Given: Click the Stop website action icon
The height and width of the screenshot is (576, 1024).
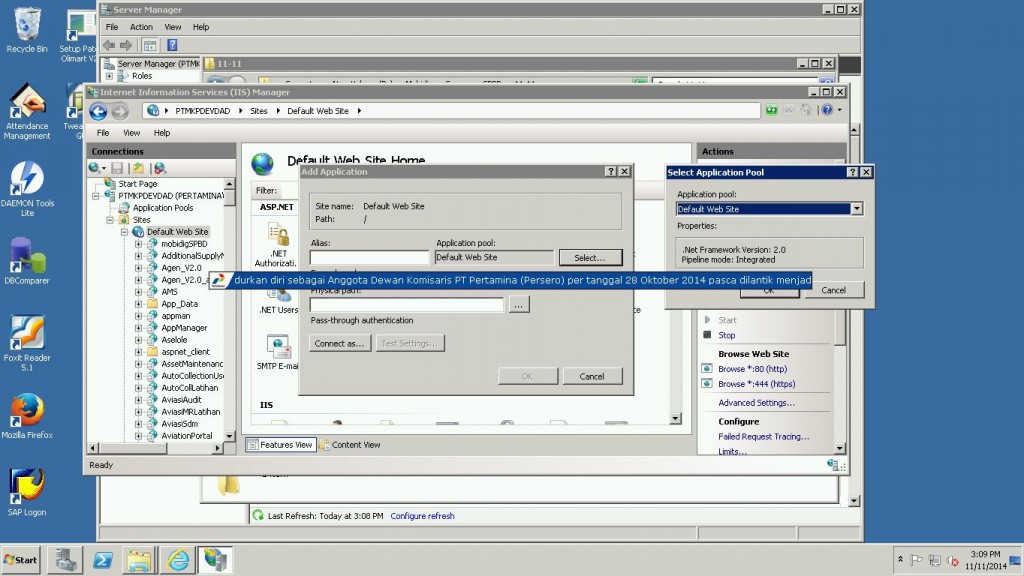Looking at the screenshot, I should pos(707,335).
